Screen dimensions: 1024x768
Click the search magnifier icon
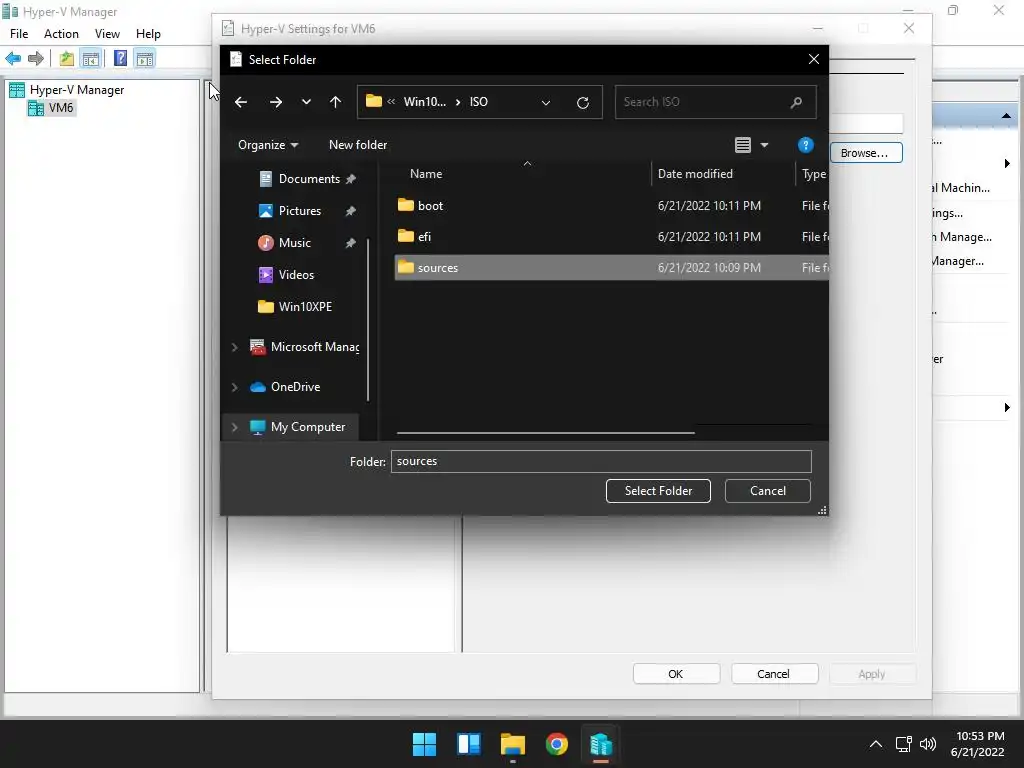(796, 102)
